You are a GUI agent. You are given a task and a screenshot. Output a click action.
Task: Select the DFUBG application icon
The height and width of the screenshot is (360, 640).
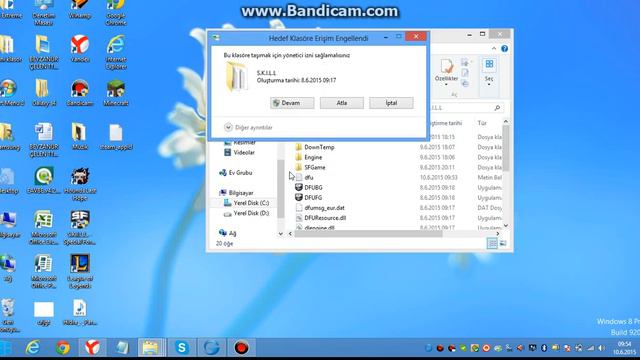299,187
